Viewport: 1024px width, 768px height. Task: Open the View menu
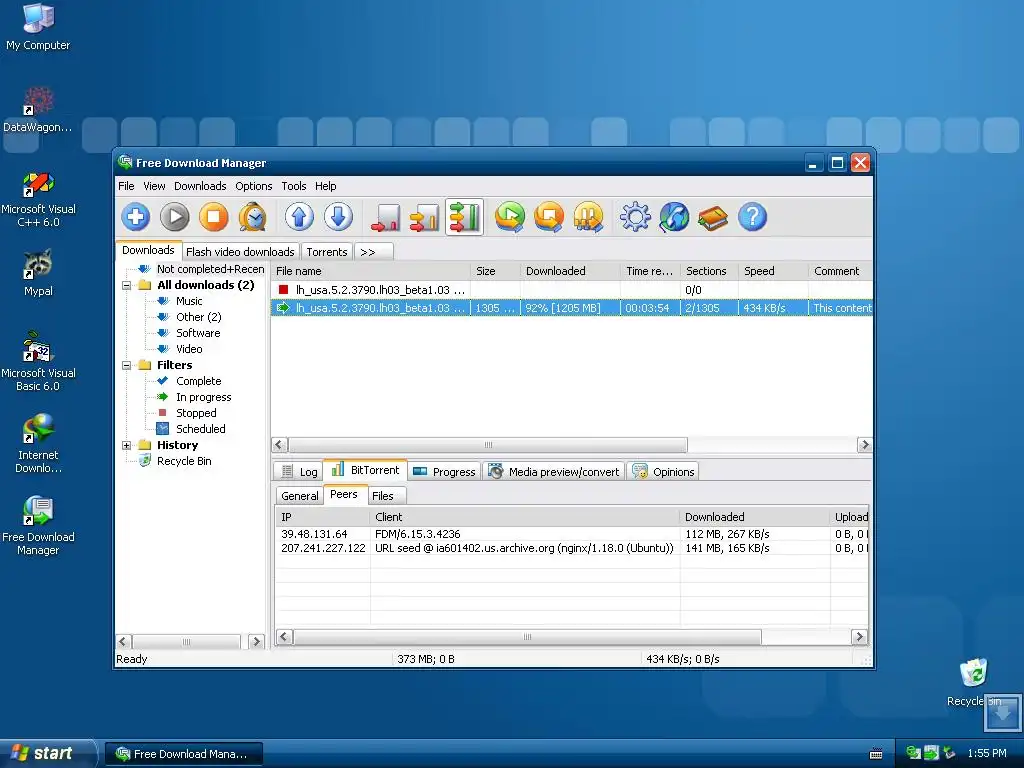[x=154, y=186]
